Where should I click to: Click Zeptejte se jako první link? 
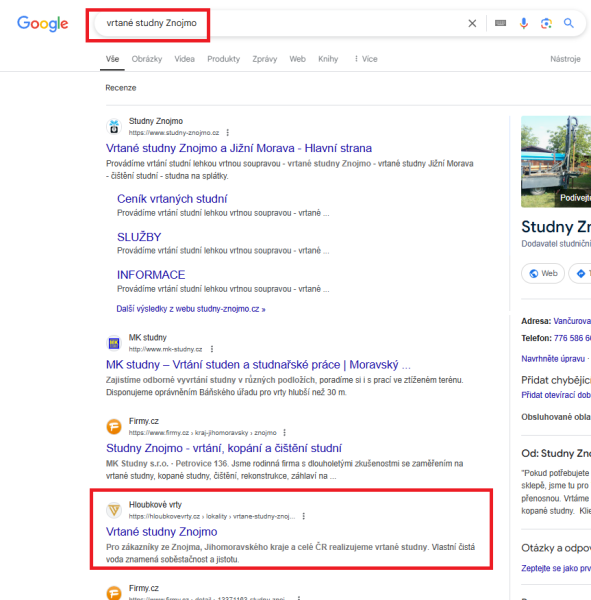pyautogui.click(x=556, y=568)
